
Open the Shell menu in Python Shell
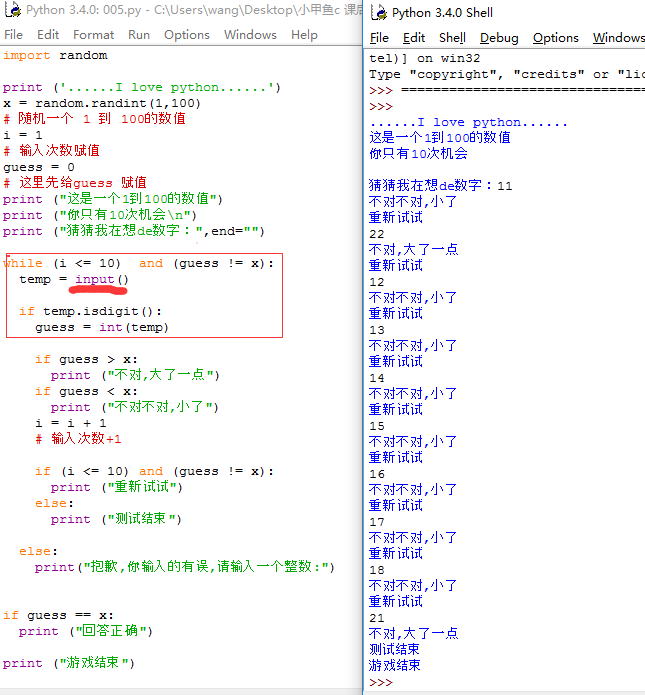coord(453,38)
